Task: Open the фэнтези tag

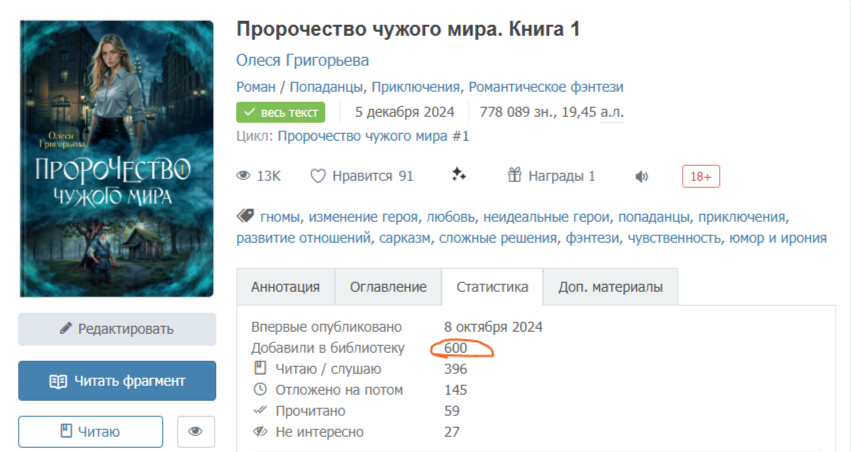Action: coord(592,238)
